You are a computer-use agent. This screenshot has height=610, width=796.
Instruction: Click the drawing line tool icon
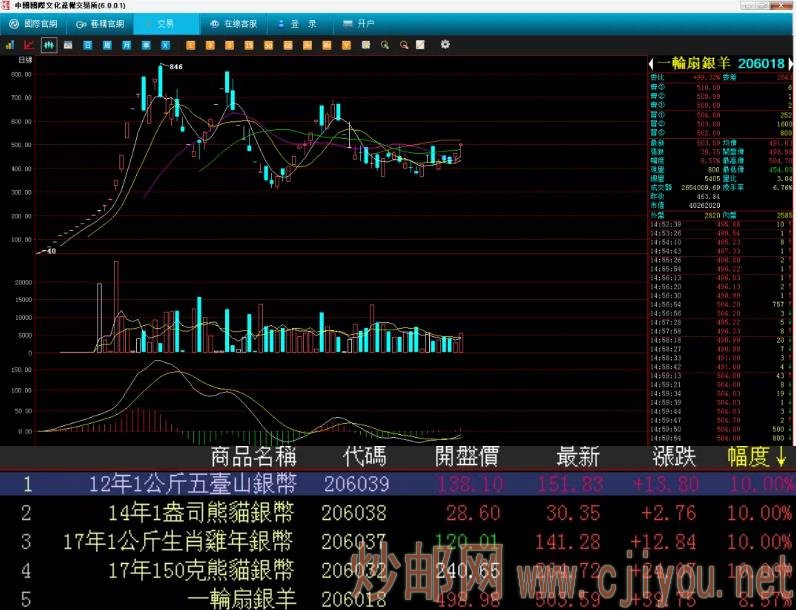click(420, 45)
